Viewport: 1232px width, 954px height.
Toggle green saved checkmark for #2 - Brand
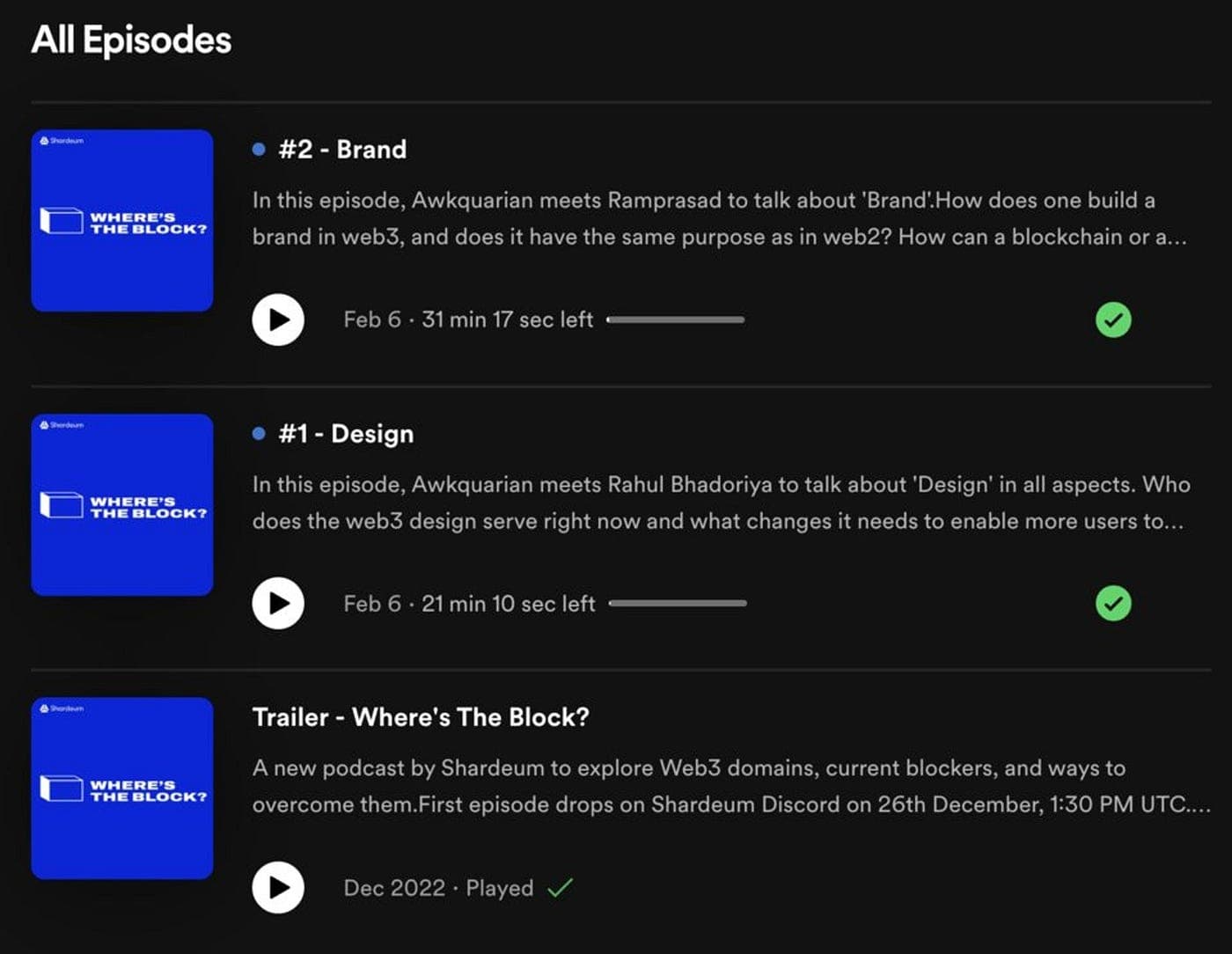[x=1113, y=319]
